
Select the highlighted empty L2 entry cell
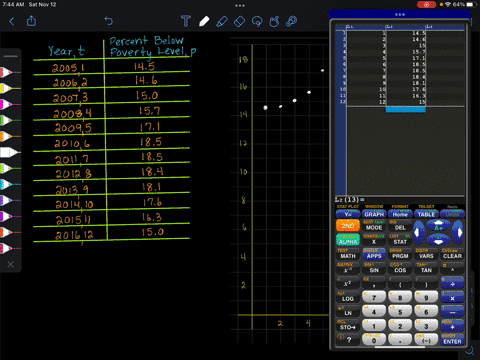pyautogui.click(x=406, y=109)
